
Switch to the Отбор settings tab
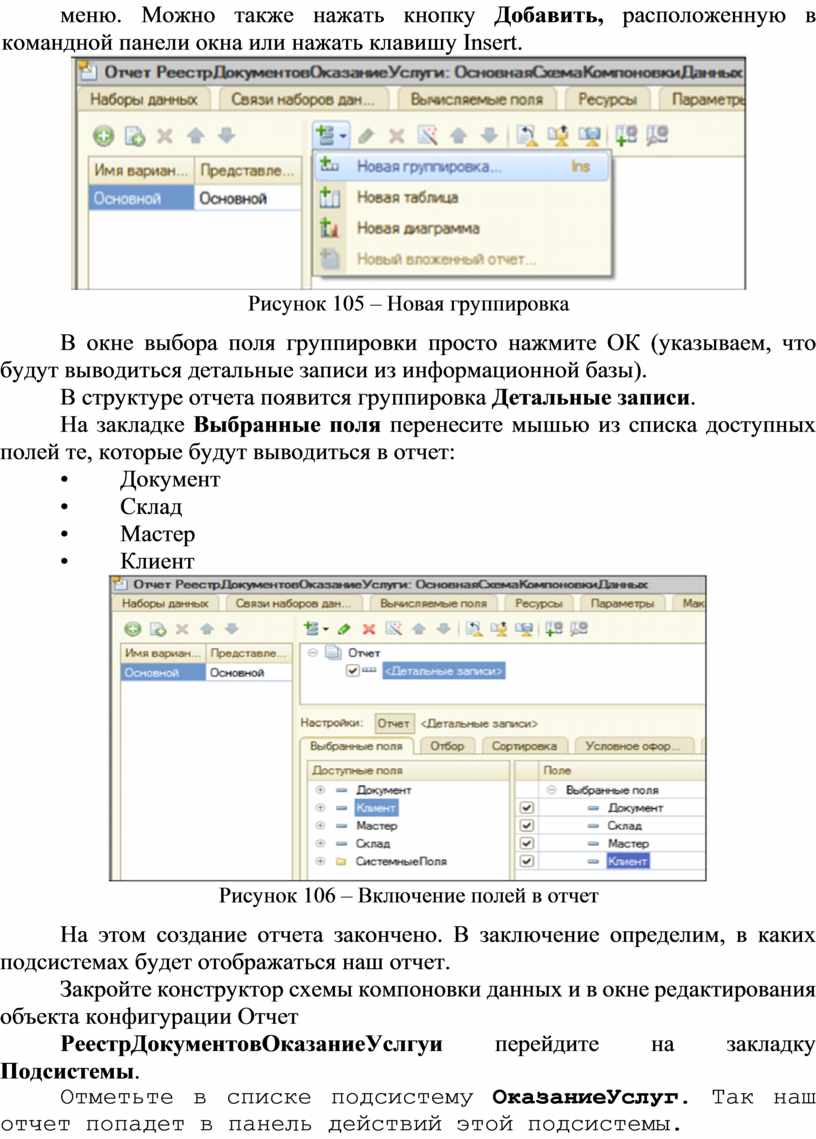[x=447, y=746]
